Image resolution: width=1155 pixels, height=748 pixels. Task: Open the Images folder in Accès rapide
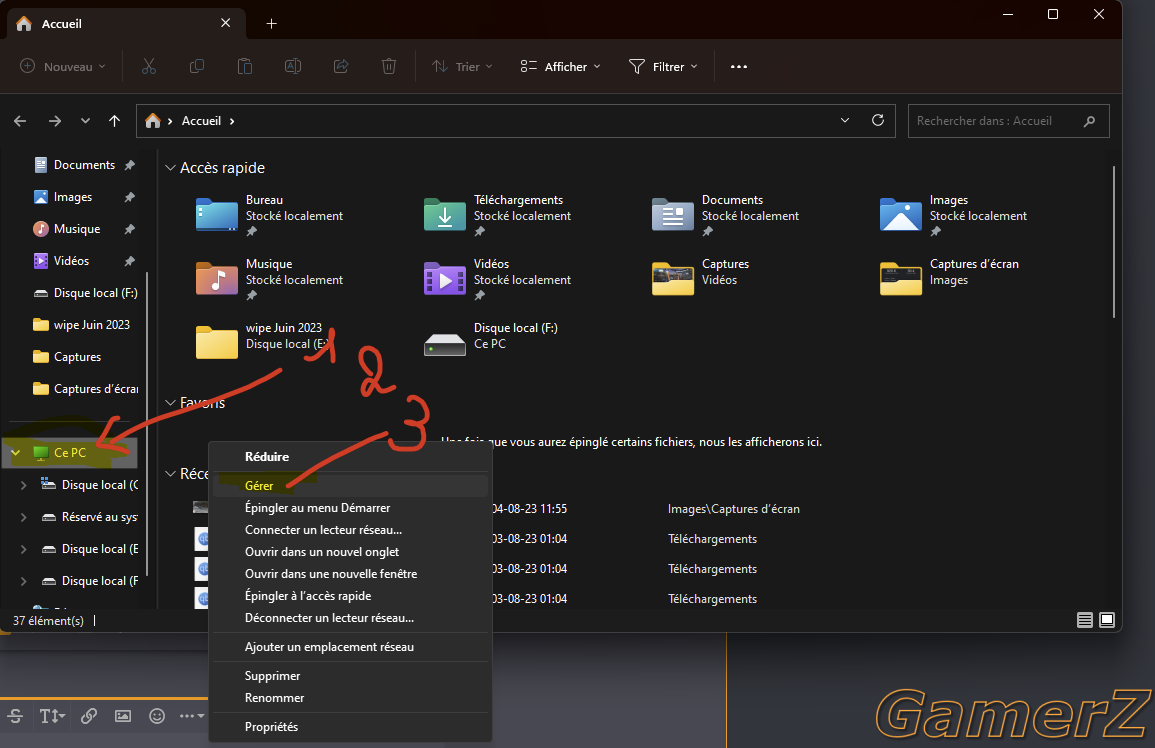(x=901, y=214)
